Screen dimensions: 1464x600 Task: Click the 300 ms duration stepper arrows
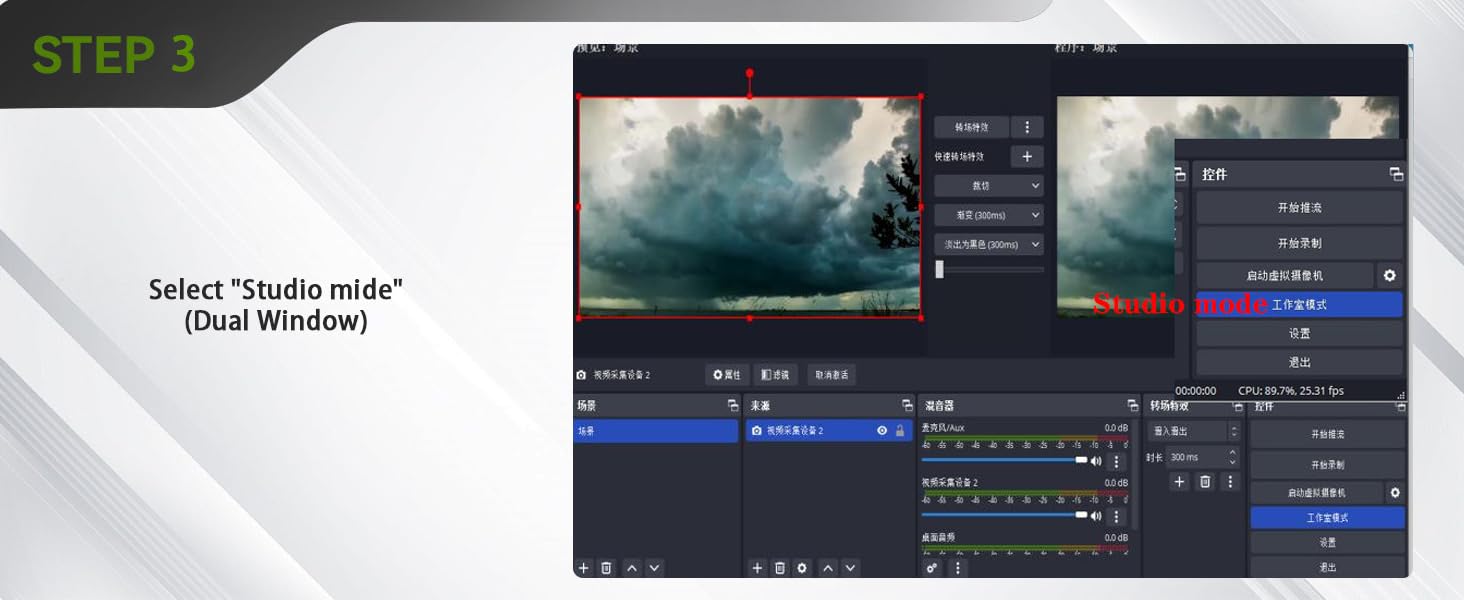click(1233, 457)
